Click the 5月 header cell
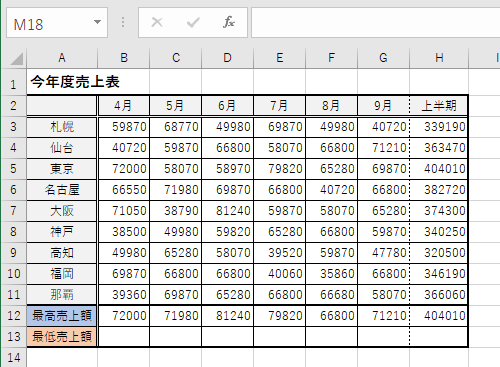Screen dimensions: 500x367 [176, 106]
